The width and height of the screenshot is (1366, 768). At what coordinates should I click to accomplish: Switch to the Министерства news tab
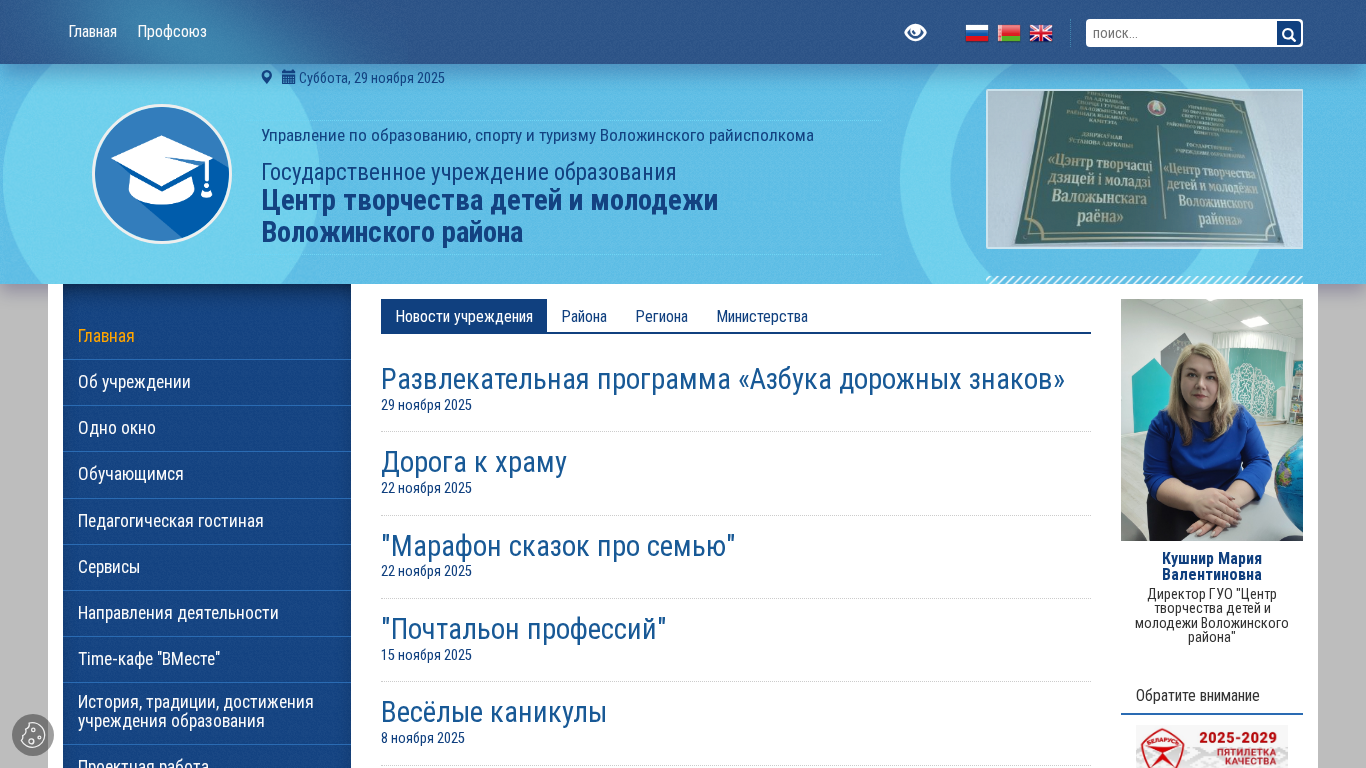[x=762, y=316]
